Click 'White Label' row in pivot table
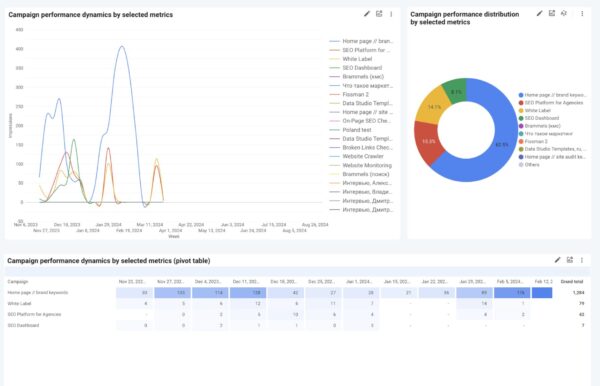Image resolution: width=600 pixels, height=386 pixels. point(20,303)
